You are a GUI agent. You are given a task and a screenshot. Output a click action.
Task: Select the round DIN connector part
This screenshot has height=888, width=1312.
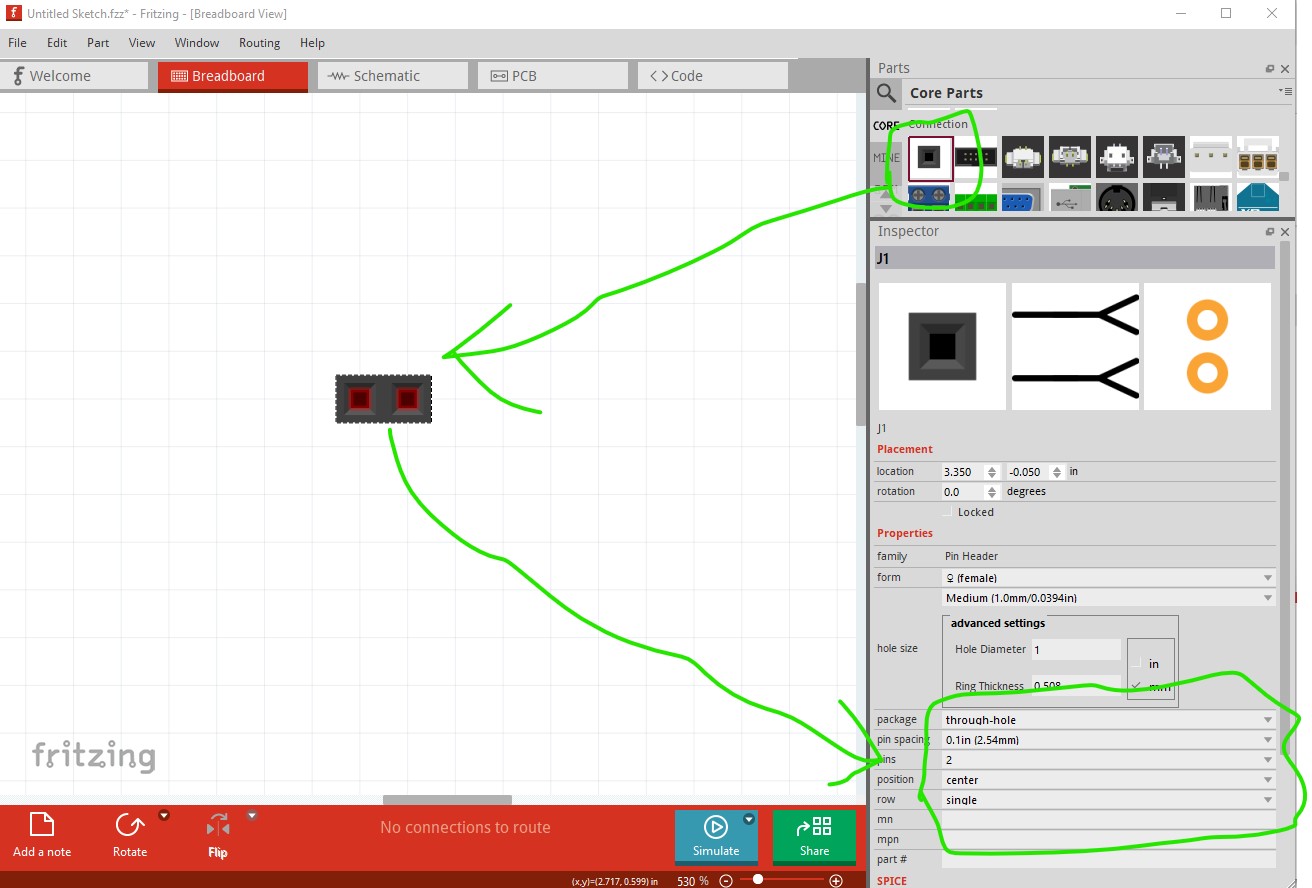[x=1117, y=197]
